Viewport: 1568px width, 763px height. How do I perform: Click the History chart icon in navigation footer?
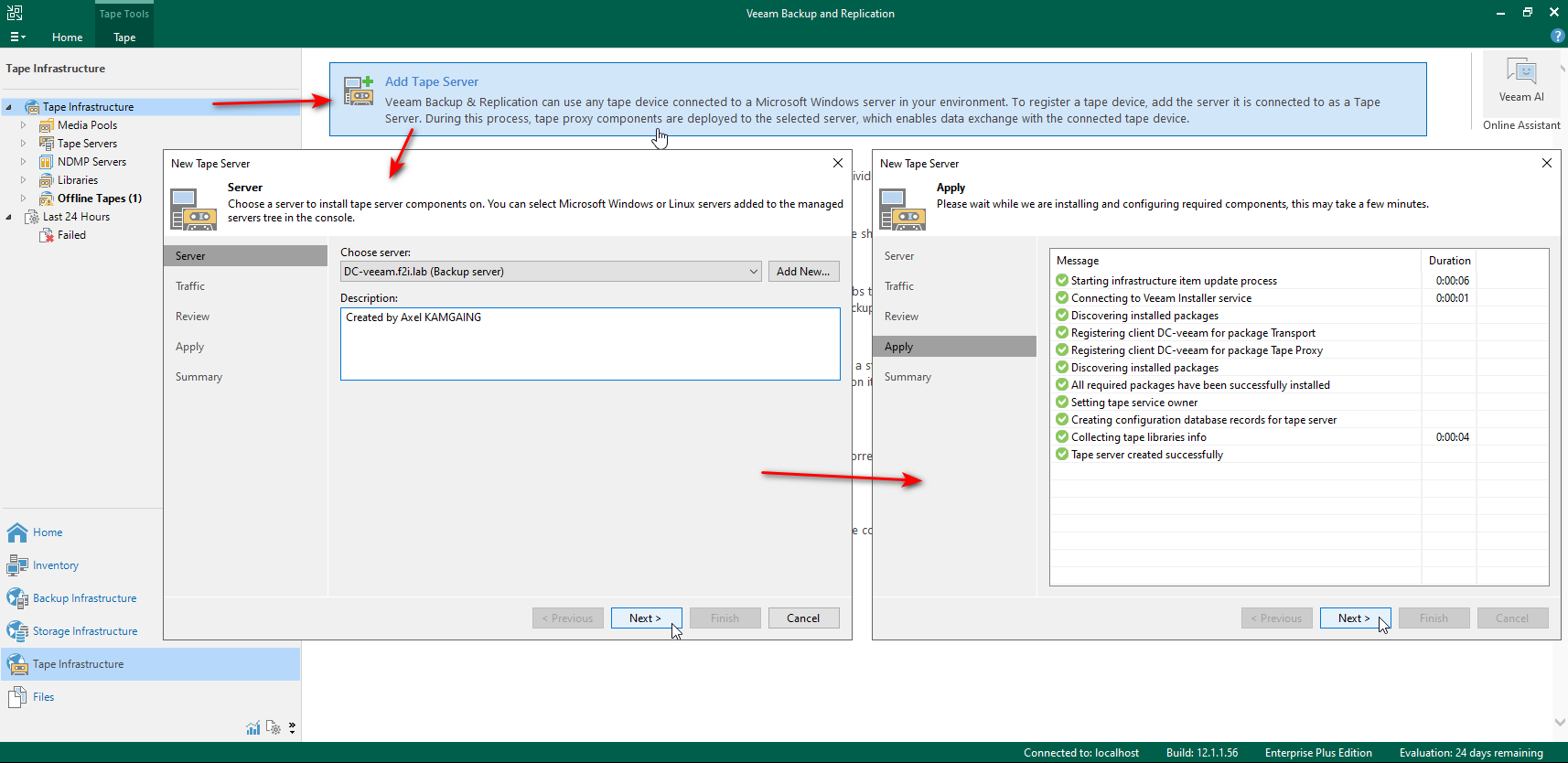[x=253, y=728]
